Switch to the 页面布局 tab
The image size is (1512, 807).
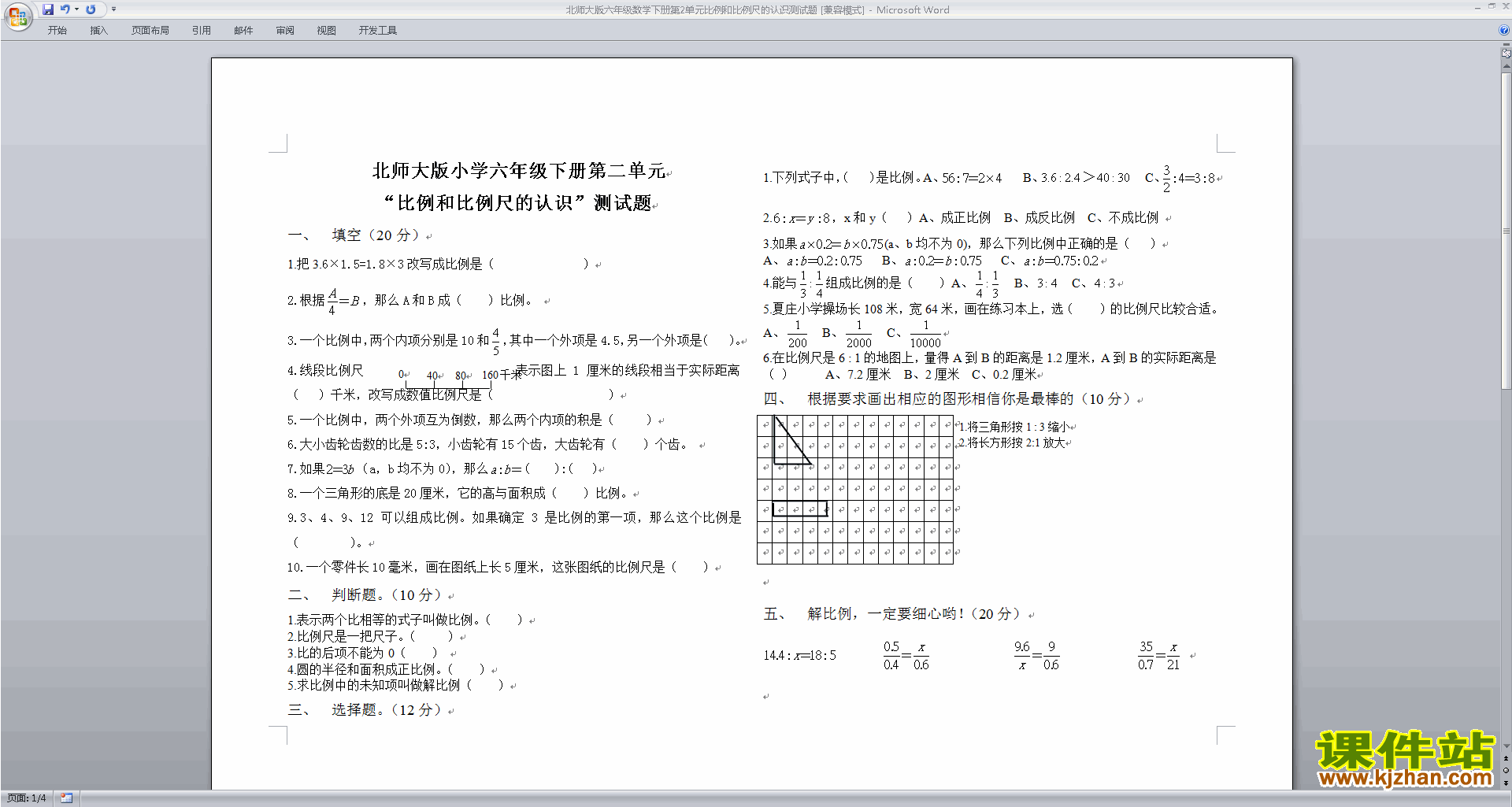pos(150,30)
